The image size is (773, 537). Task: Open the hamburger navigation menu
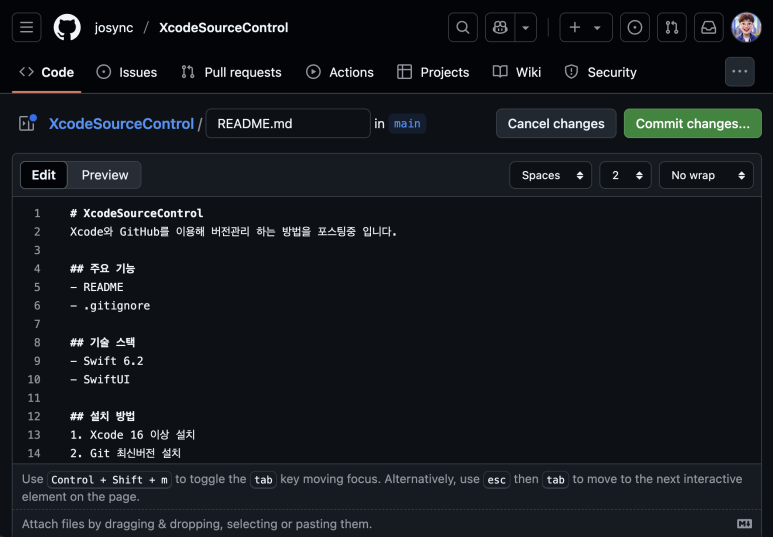(27, 27)
